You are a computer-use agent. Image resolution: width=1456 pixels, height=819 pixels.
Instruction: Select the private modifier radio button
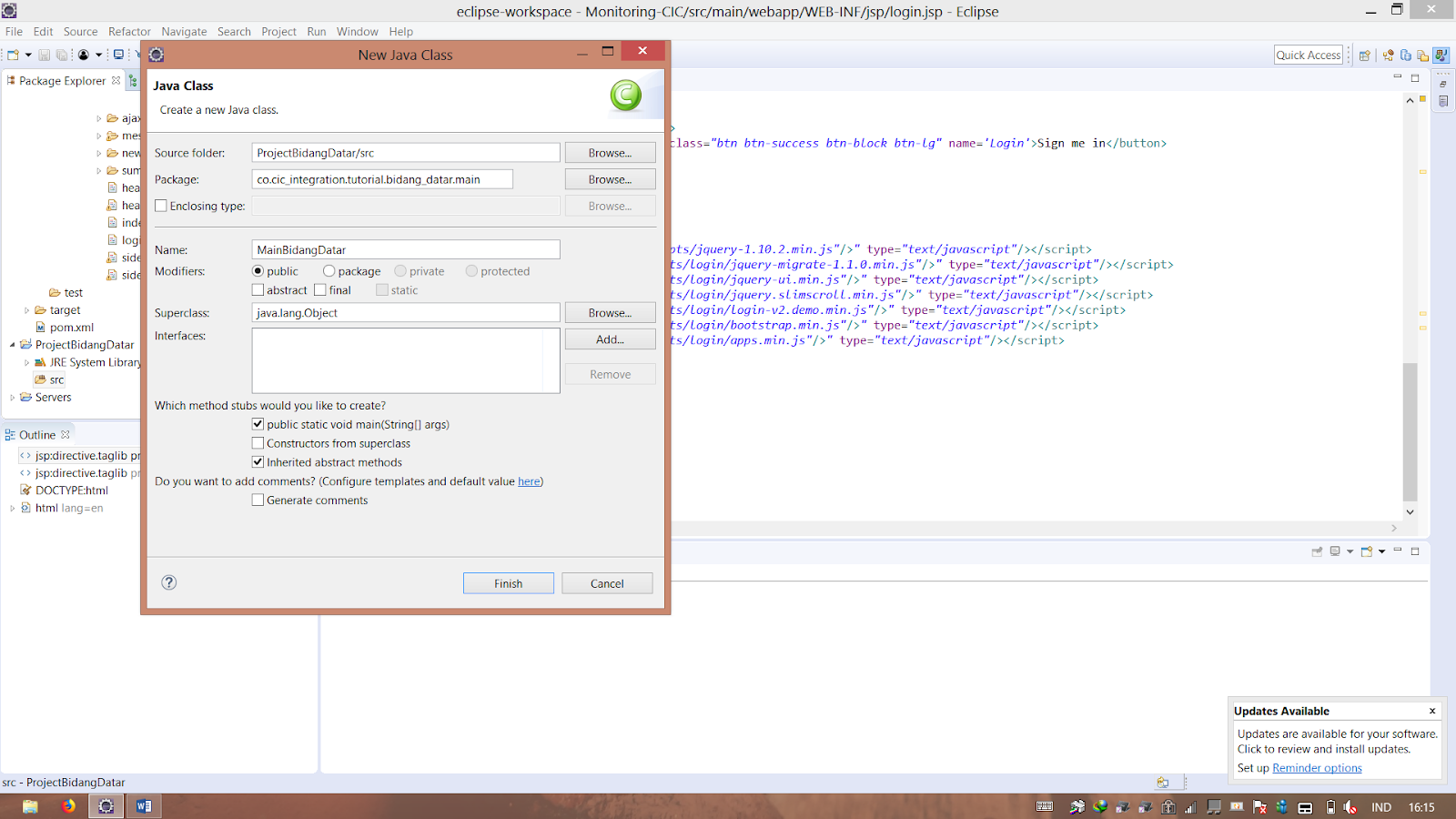click(x=399, y=270)
